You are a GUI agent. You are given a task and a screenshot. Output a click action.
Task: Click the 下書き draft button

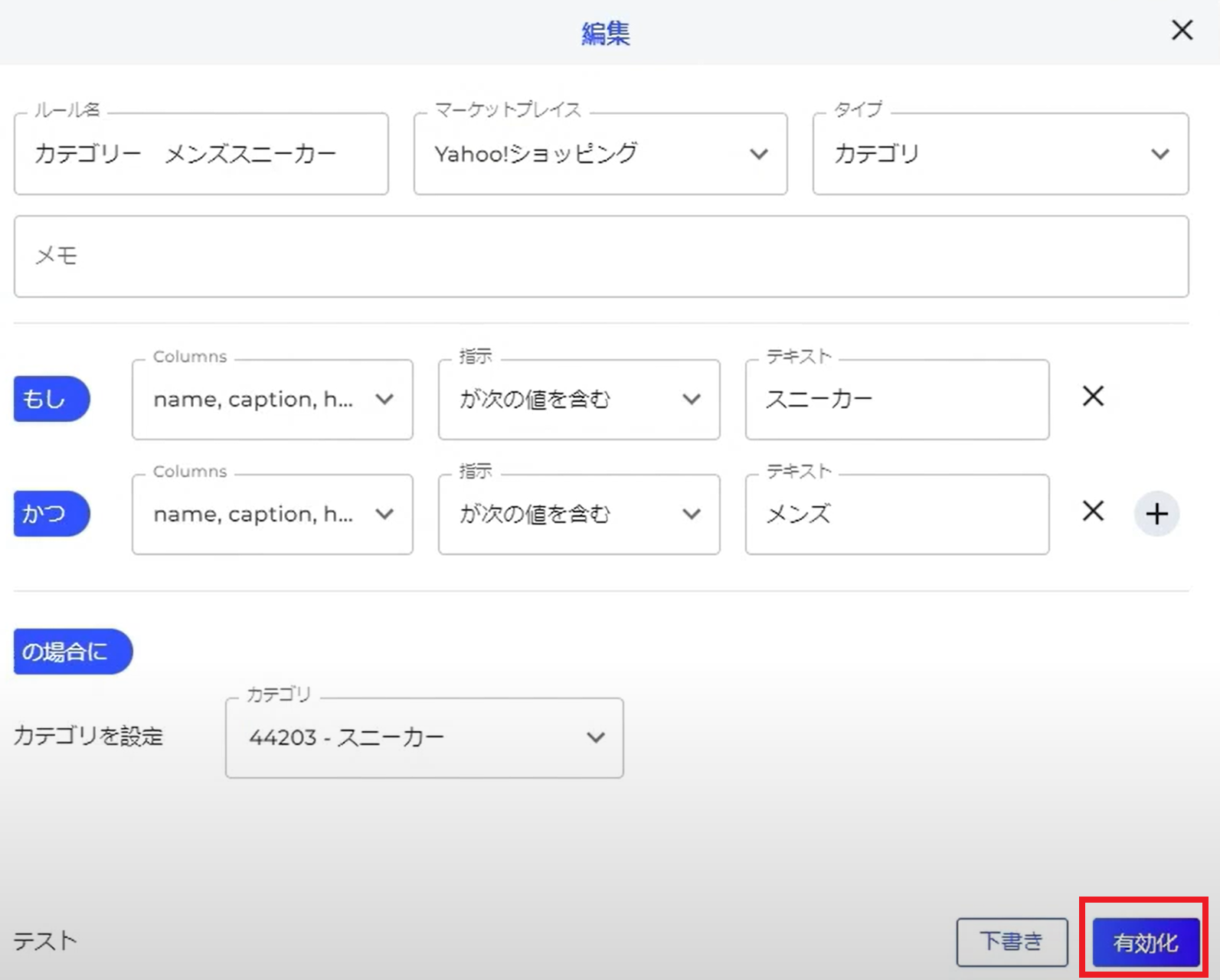(1012, 942)
